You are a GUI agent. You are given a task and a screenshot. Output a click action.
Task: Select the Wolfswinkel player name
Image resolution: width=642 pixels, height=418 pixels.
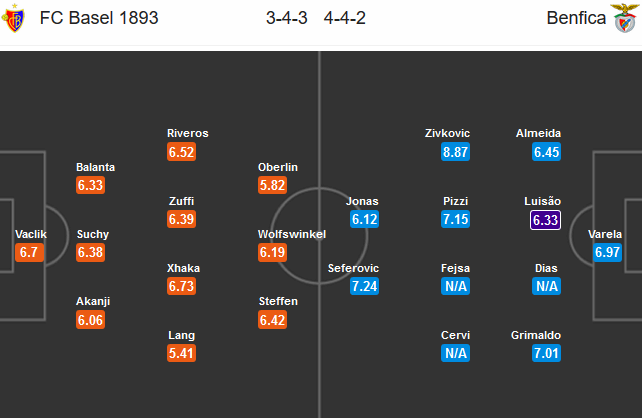click(292, 234)
